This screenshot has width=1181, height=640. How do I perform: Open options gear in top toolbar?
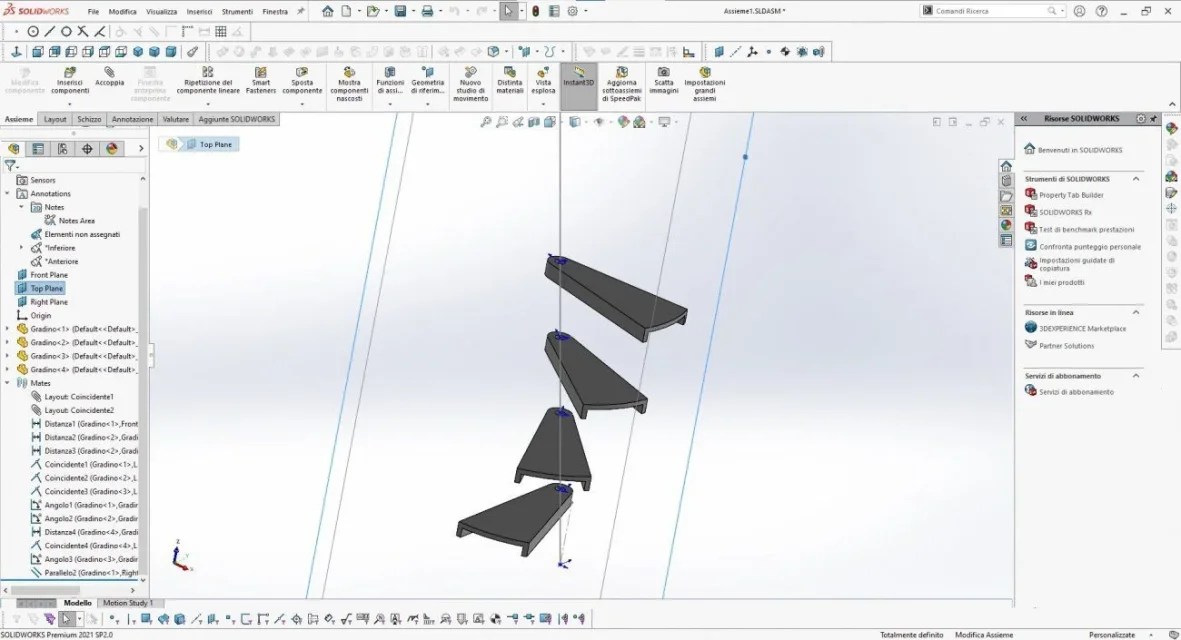[572, 11]
